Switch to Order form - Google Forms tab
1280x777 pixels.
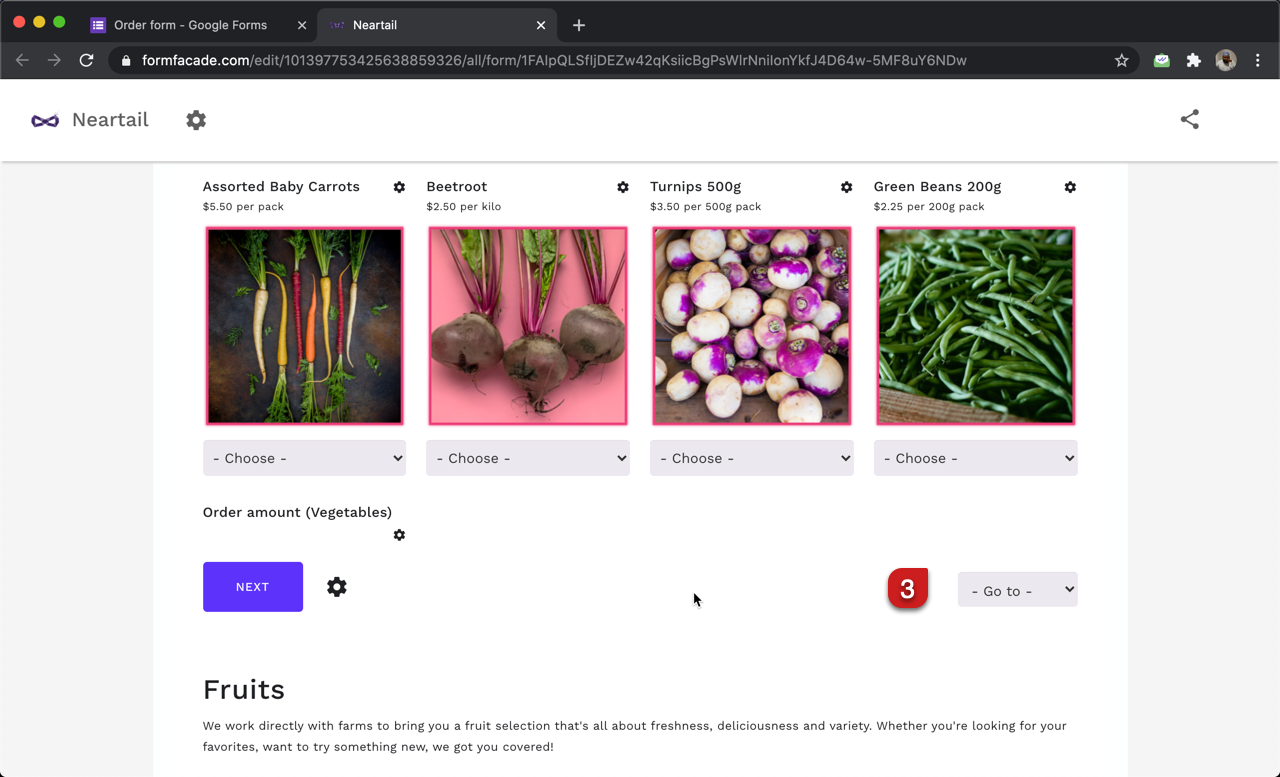(x=190, y=25)
